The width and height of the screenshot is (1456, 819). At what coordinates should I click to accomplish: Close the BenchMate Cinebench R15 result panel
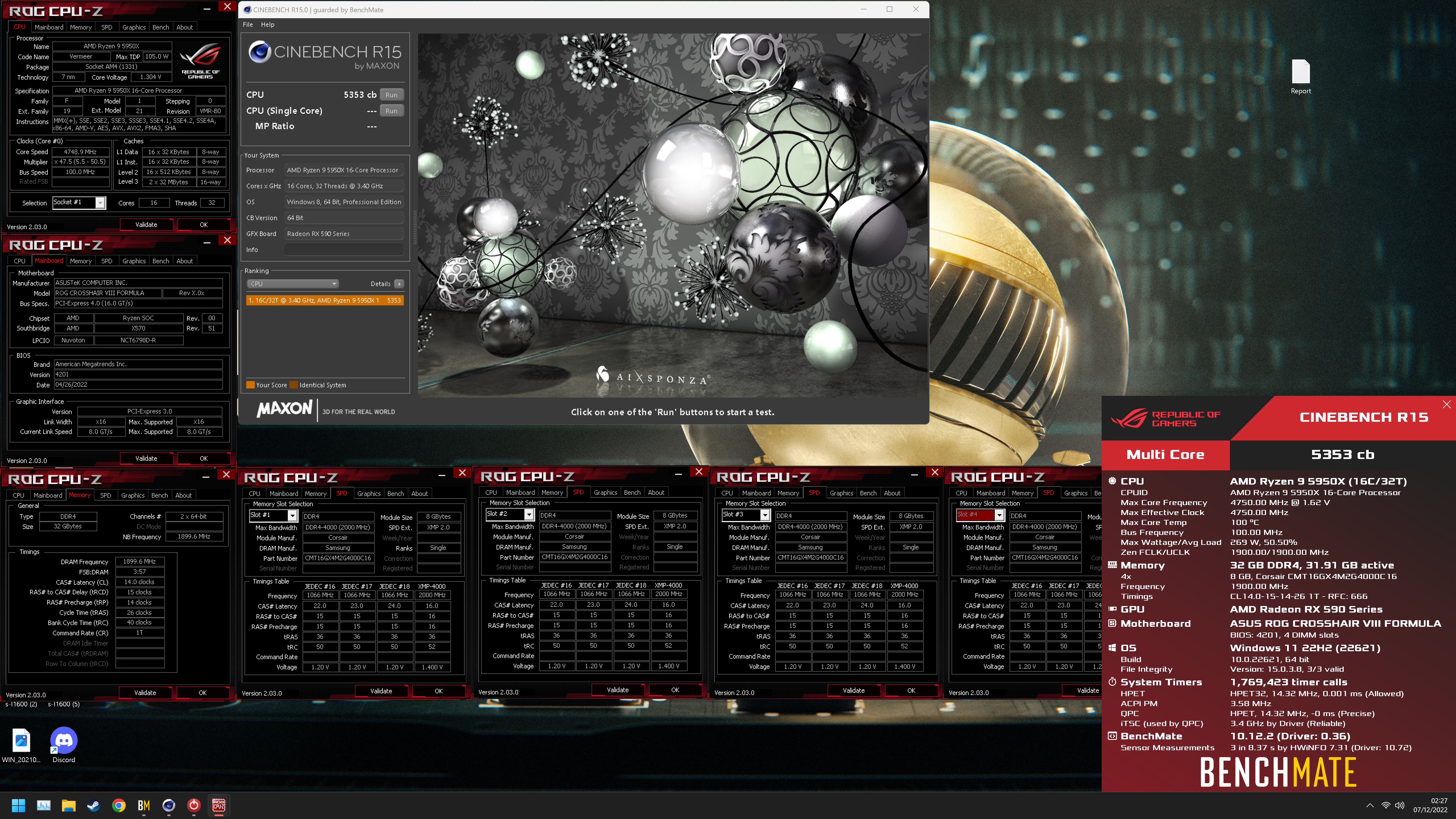[1446, 404]
